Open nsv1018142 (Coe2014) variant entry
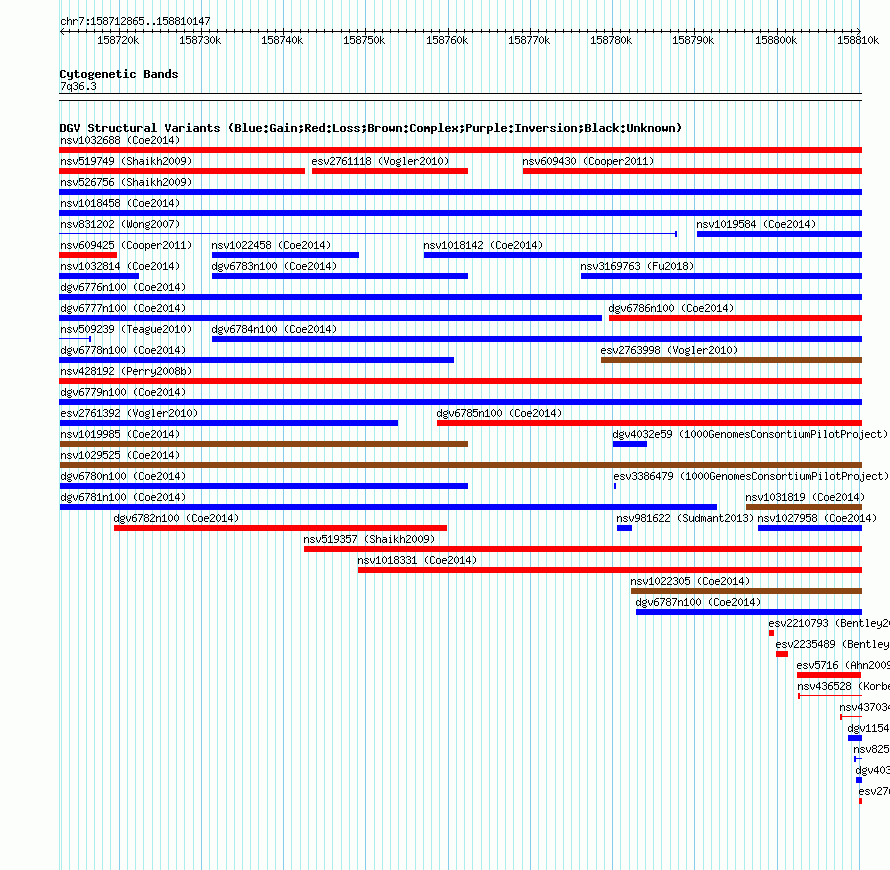This screenshot has height=870, width=890. coord(483,245)
